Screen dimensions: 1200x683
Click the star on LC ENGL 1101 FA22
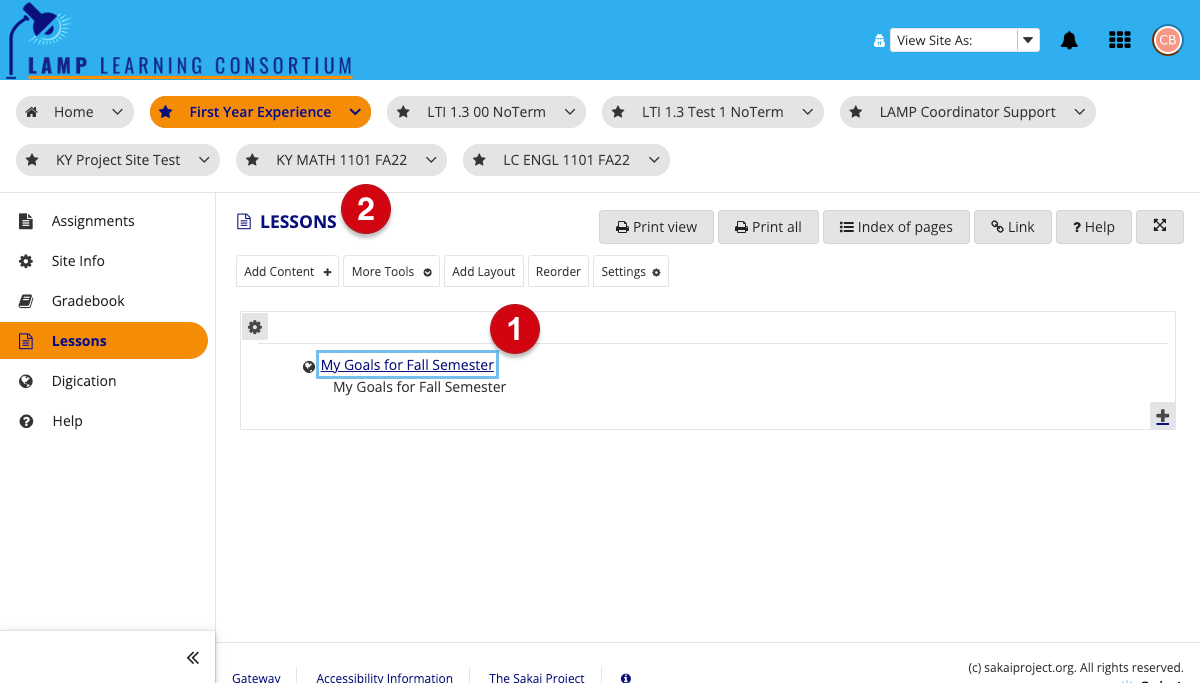tap(481, 160)
